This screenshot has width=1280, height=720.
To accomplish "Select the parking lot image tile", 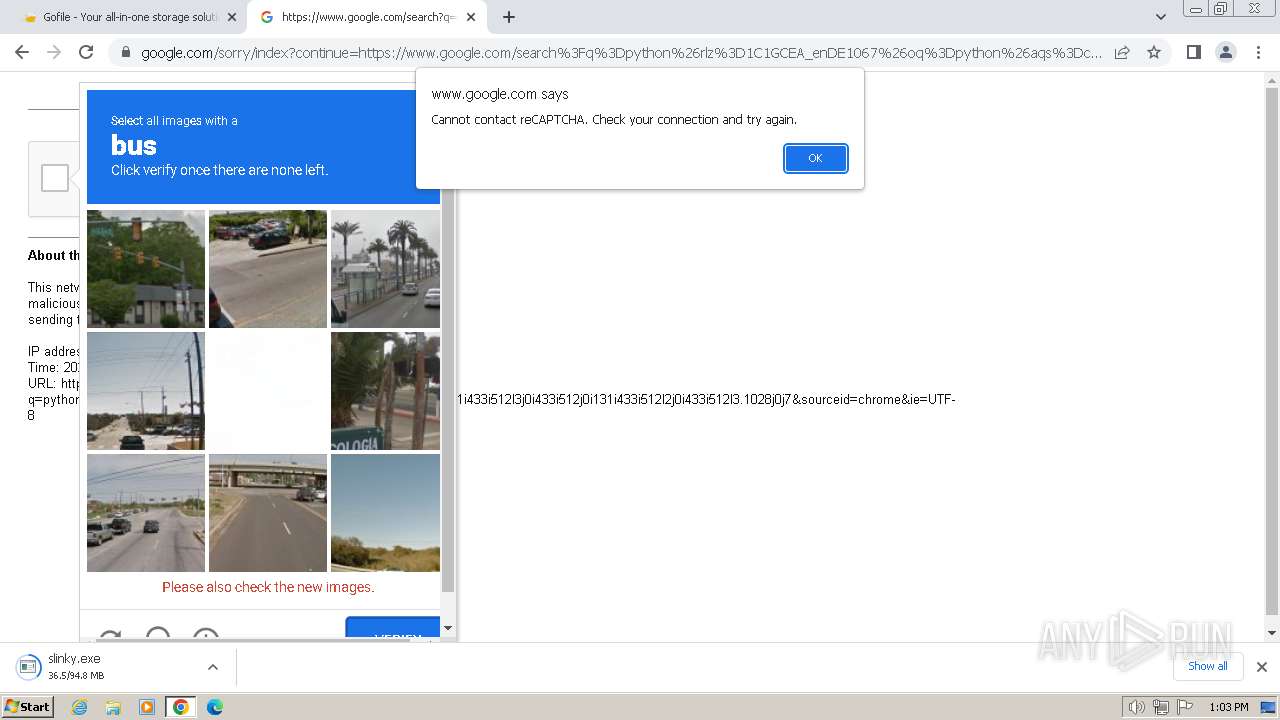I will click(268, 269).
